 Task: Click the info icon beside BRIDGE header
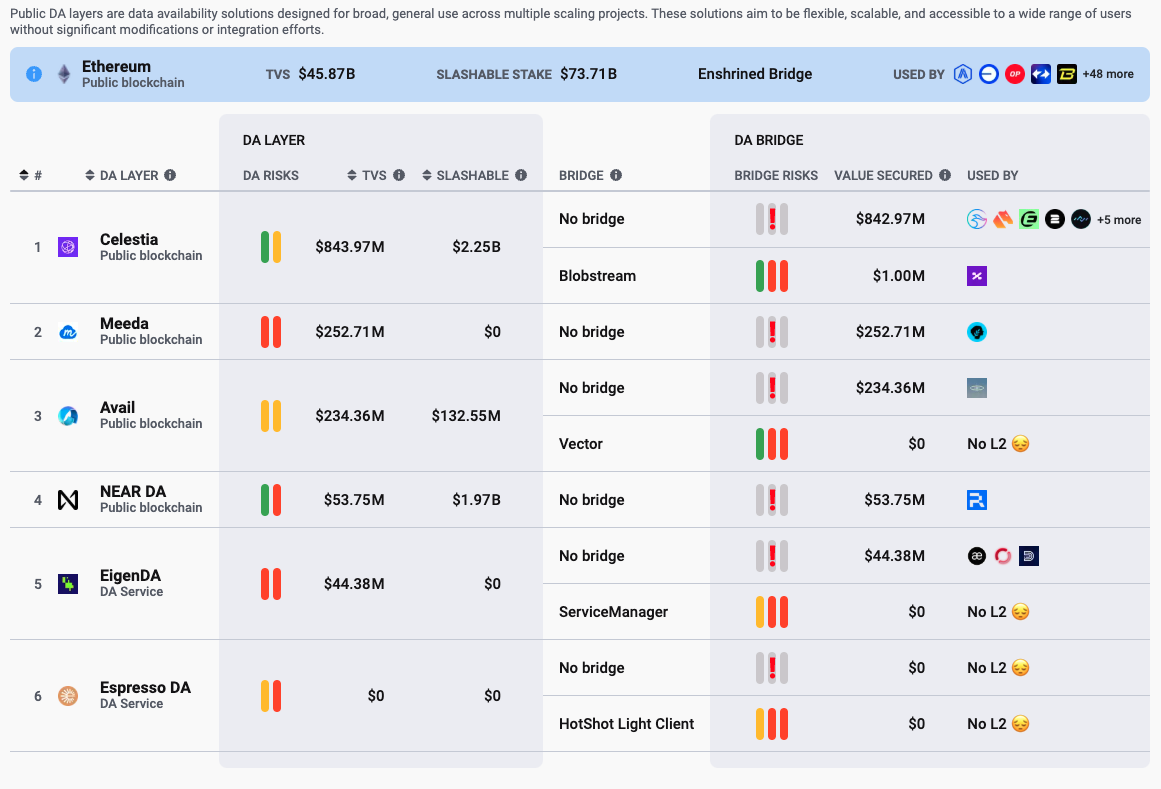pyautogui.click(x=616, y=175)
